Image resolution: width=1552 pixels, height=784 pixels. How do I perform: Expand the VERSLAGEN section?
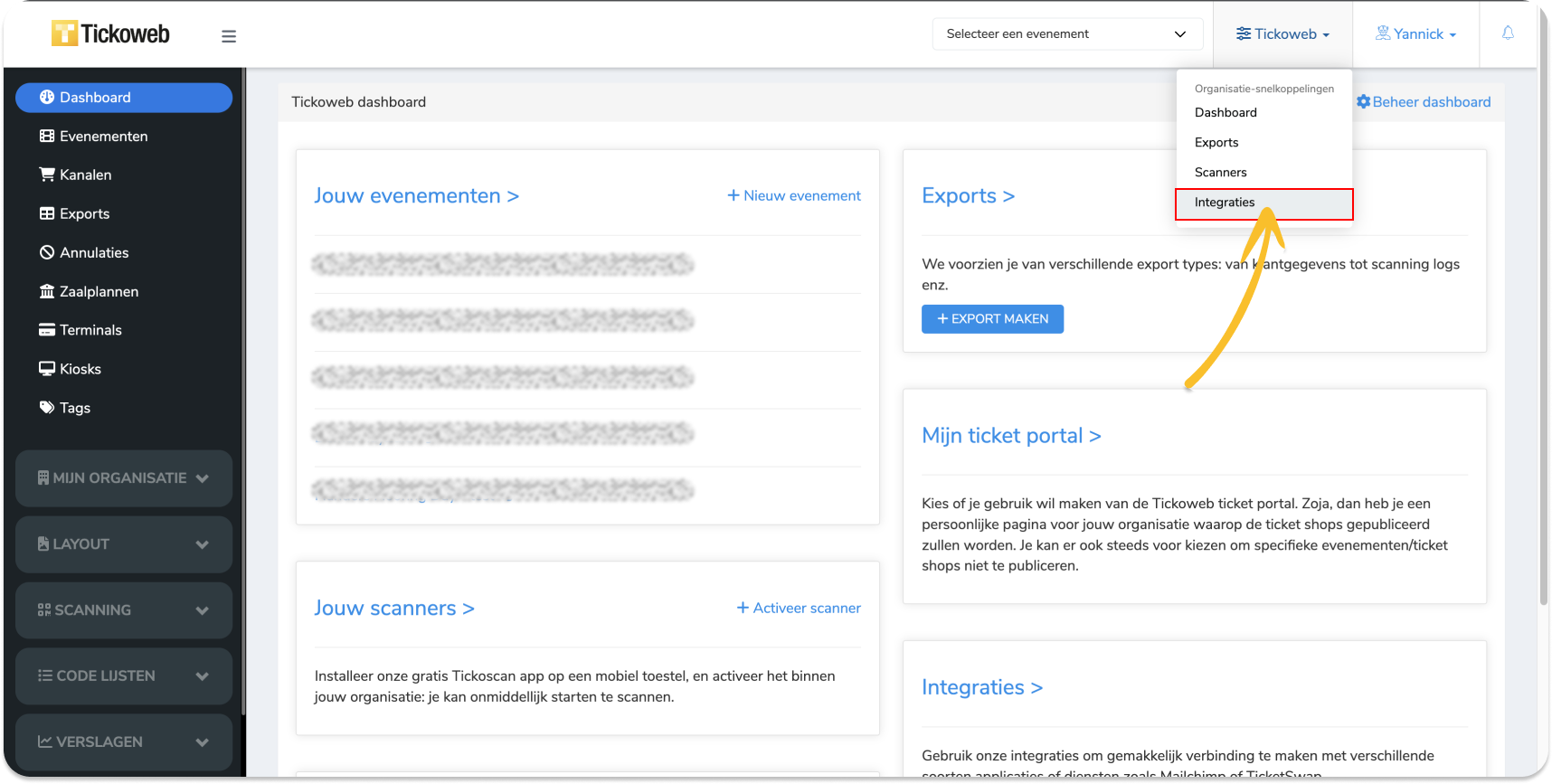pos(124,742)
